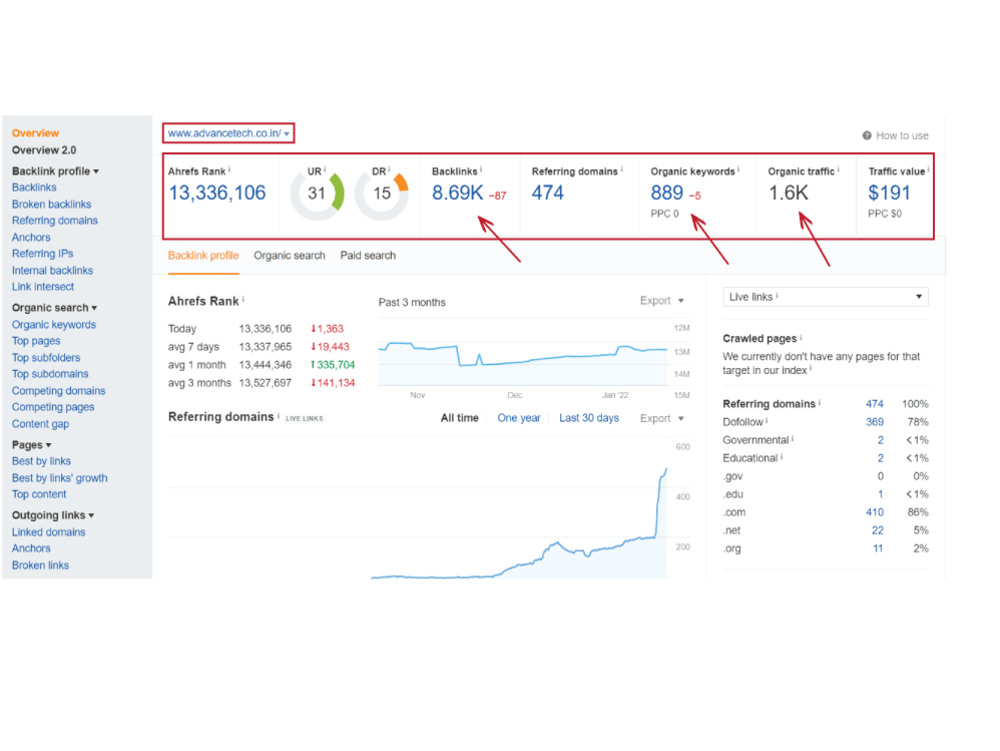The image size is (1000, 751).
Task: Open Overview 2.0 in the sidebar
Action: 44,150
